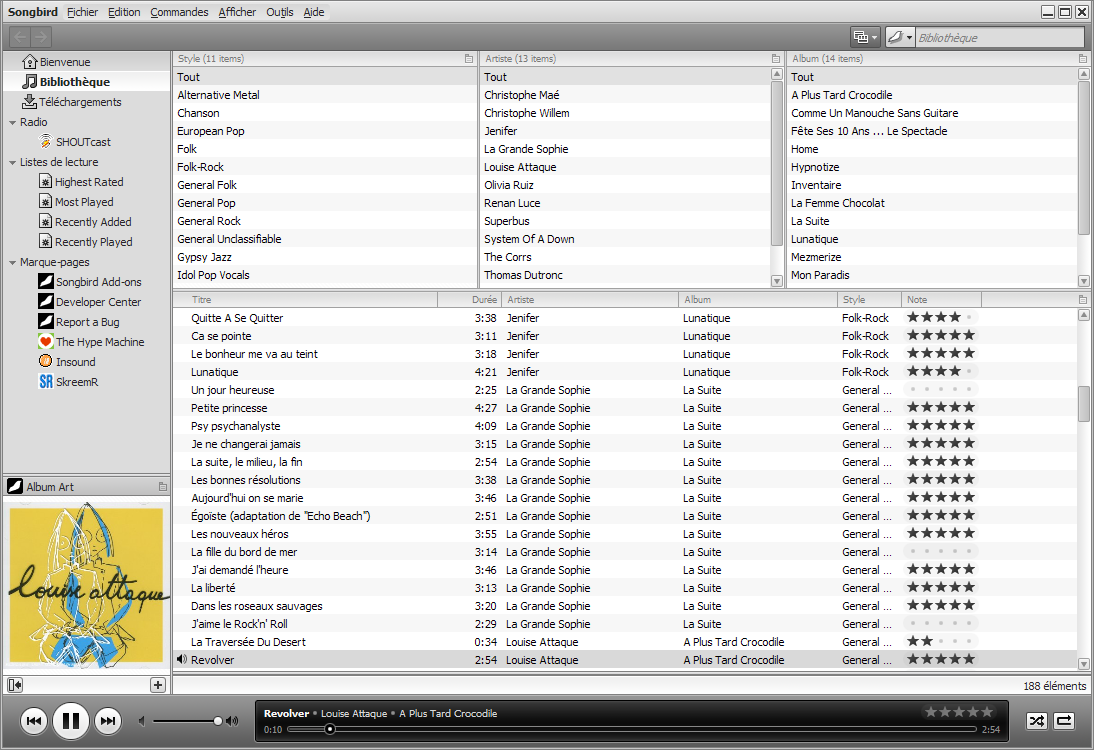The width and height of the screenshot is (1094, 750).
Task: Toggle shuffle mode
Action: pyautogui.click(x=1037, y=720)
